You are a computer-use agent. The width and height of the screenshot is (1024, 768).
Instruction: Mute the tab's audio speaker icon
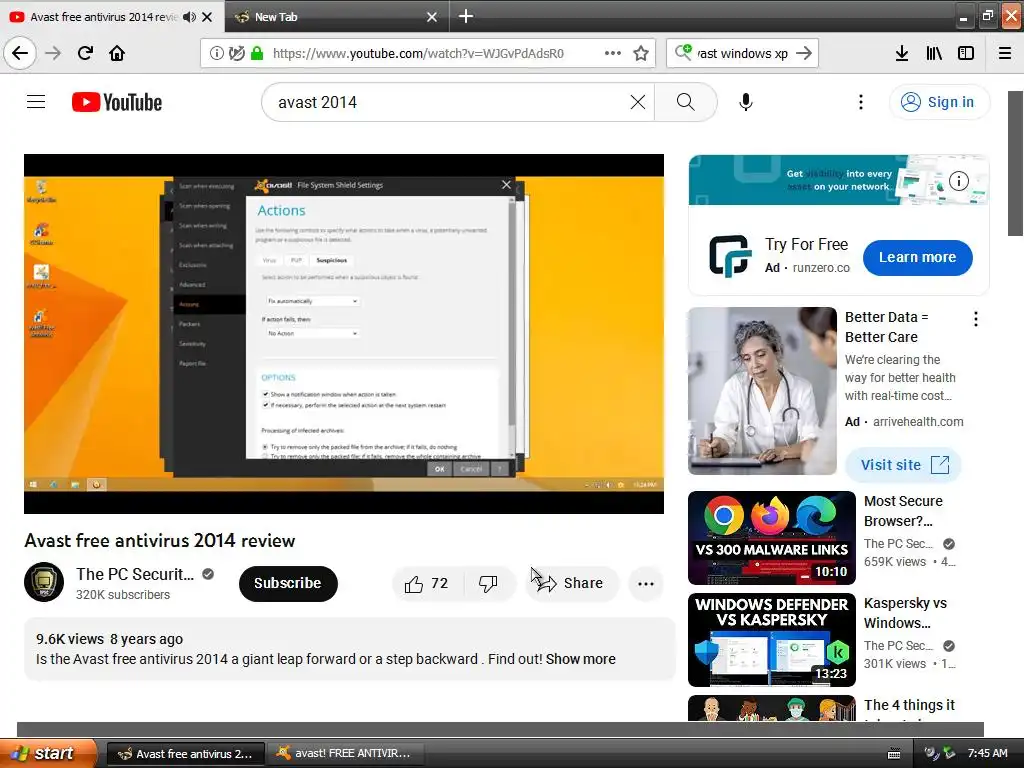click(189, 17)
